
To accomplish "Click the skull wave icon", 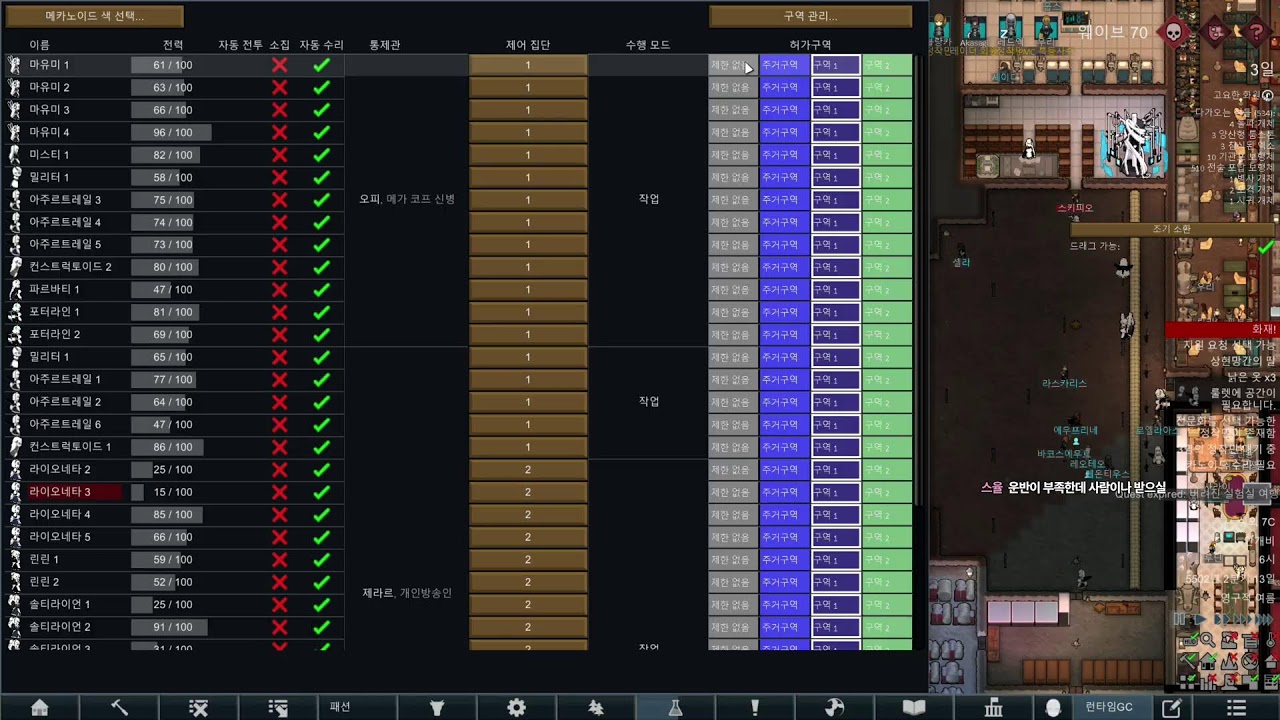I will [1175, 32].
